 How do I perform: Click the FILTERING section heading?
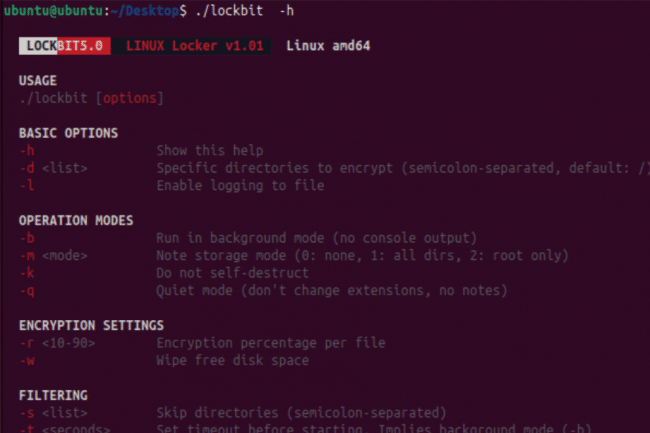53,395
